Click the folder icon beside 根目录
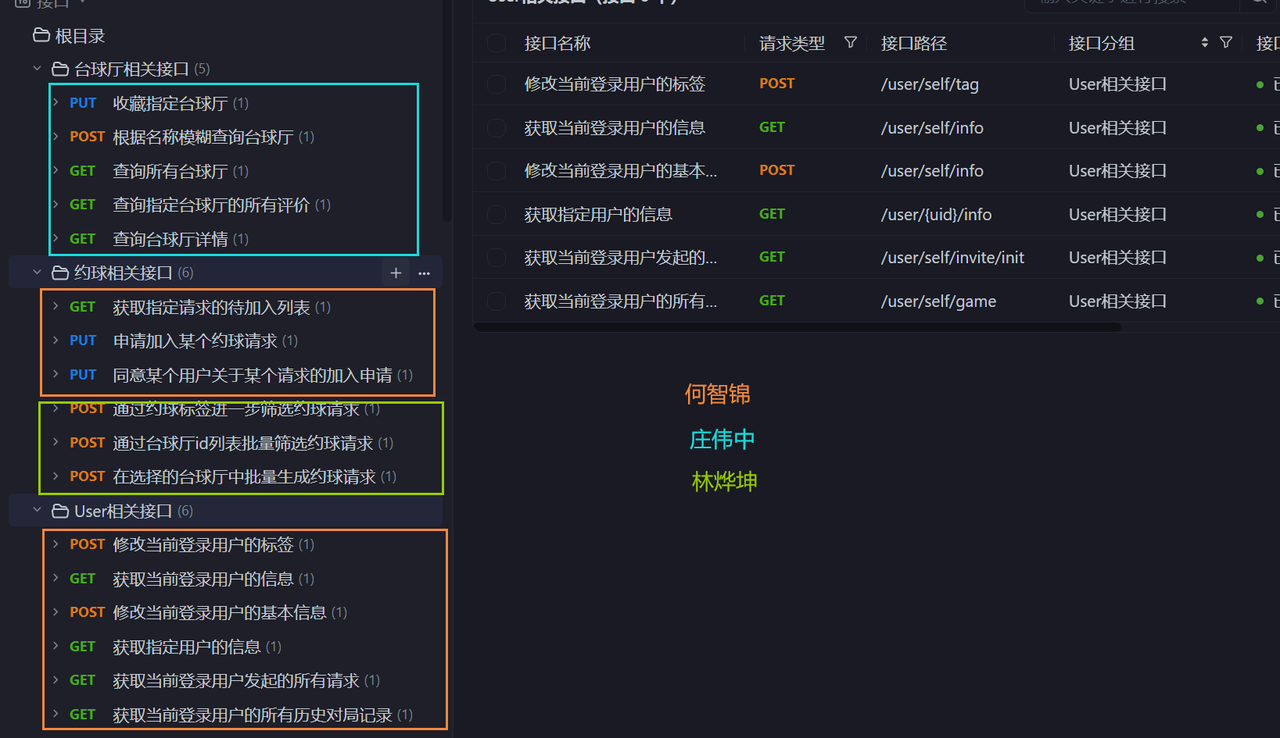 [x=41, y=35]
